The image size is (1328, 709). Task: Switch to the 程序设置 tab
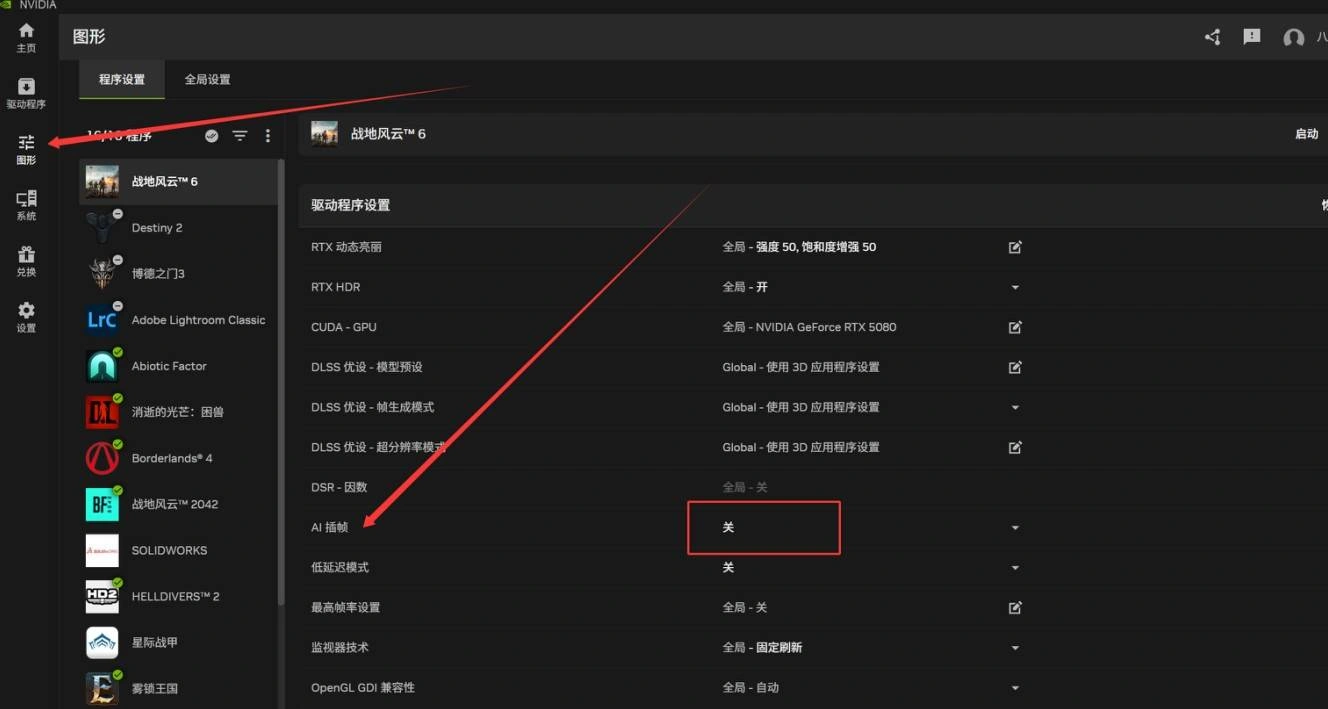(x=121, y=80)
